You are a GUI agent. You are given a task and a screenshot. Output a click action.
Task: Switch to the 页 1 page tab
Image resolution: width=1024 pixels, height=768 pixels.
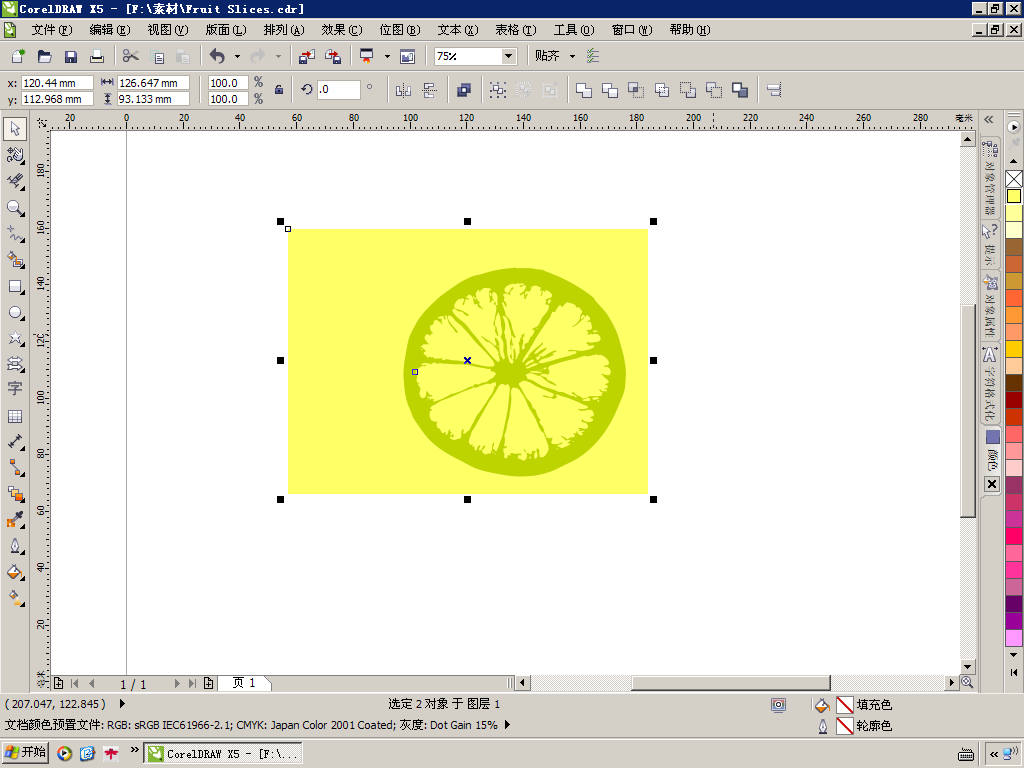click(x=244, y=683)
